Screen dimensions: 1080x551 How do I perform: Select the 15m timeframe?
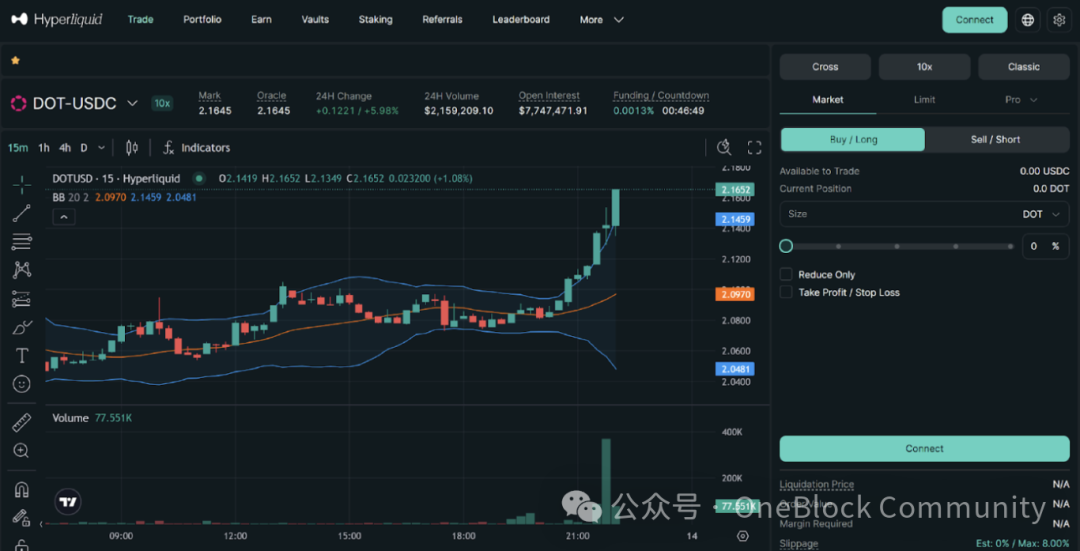pyautogui.click(x=18, y=147)
